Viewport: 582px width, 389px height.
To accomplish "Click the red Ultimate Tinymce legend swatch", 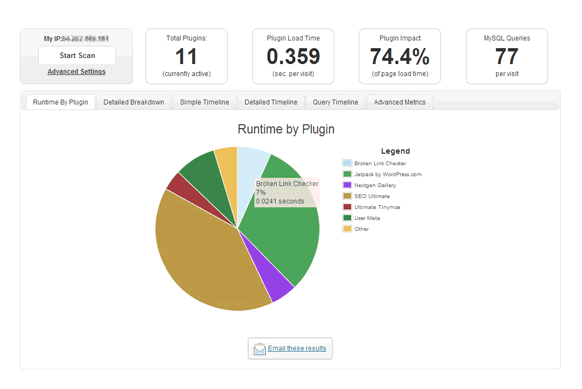I will click(347, 207).
